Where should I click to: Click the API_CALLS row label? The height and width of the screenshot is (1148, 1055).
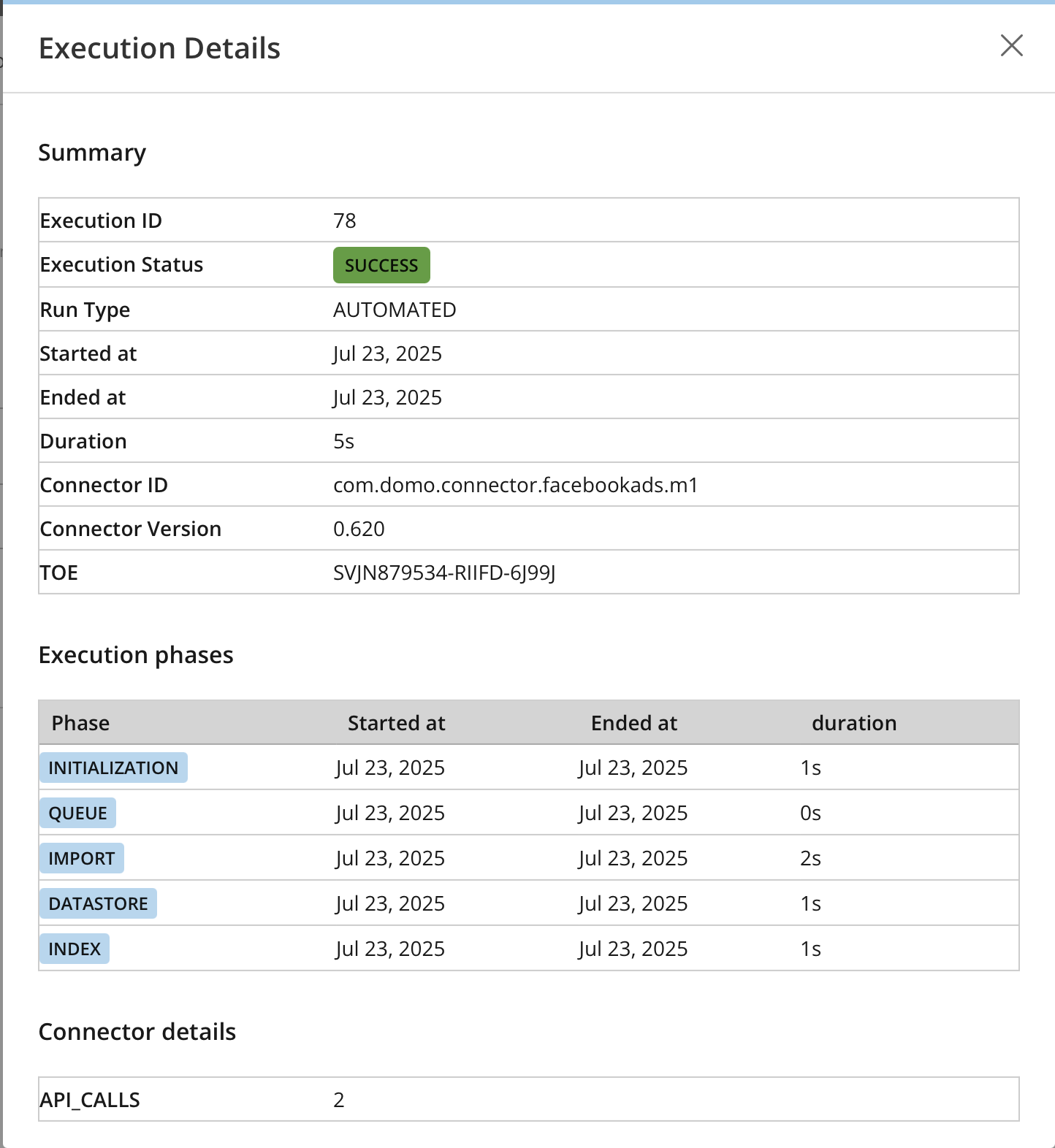[90, 1100]
